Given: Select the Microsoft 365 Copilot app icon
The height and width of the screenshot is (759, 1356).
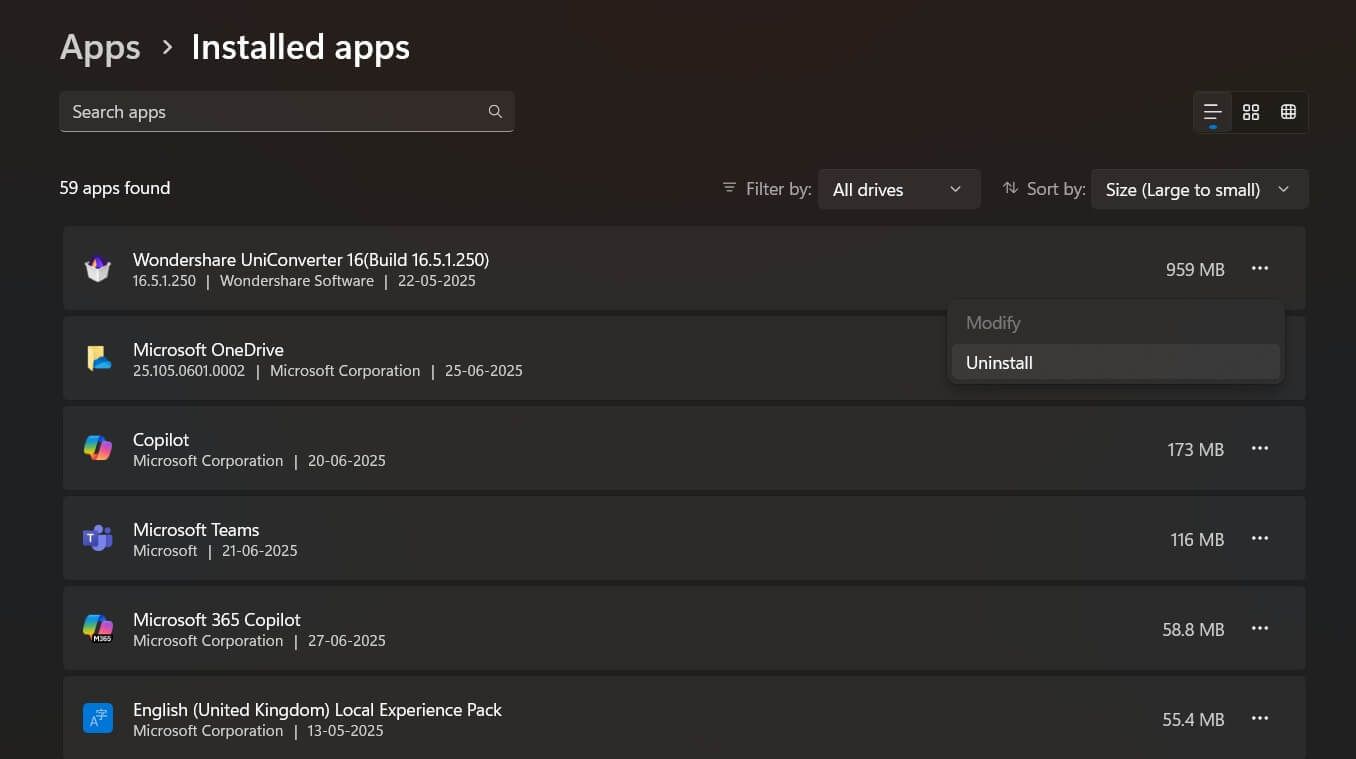Looking at the screenshot, I should 97,628.
